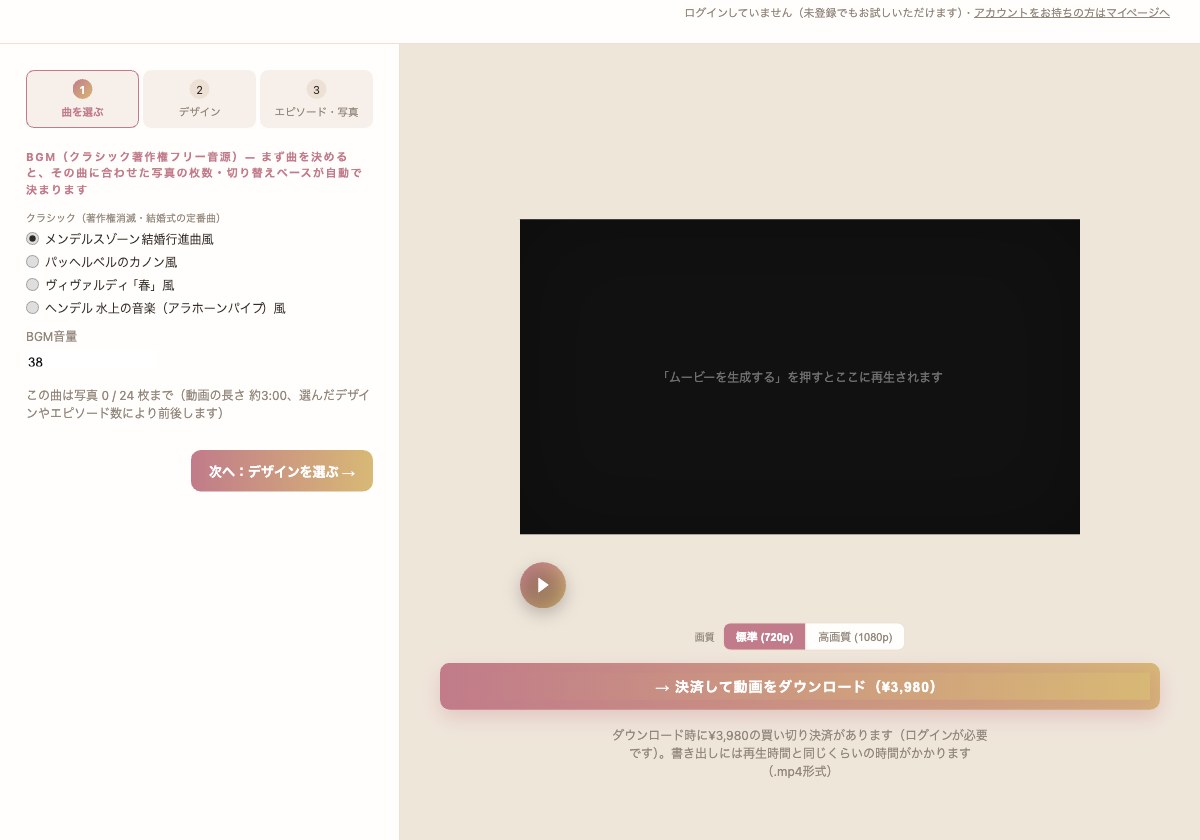This screenshot has height=840, width=1200.
Task: Choose 標準 (720p) quality option
Action: [764, 637]
